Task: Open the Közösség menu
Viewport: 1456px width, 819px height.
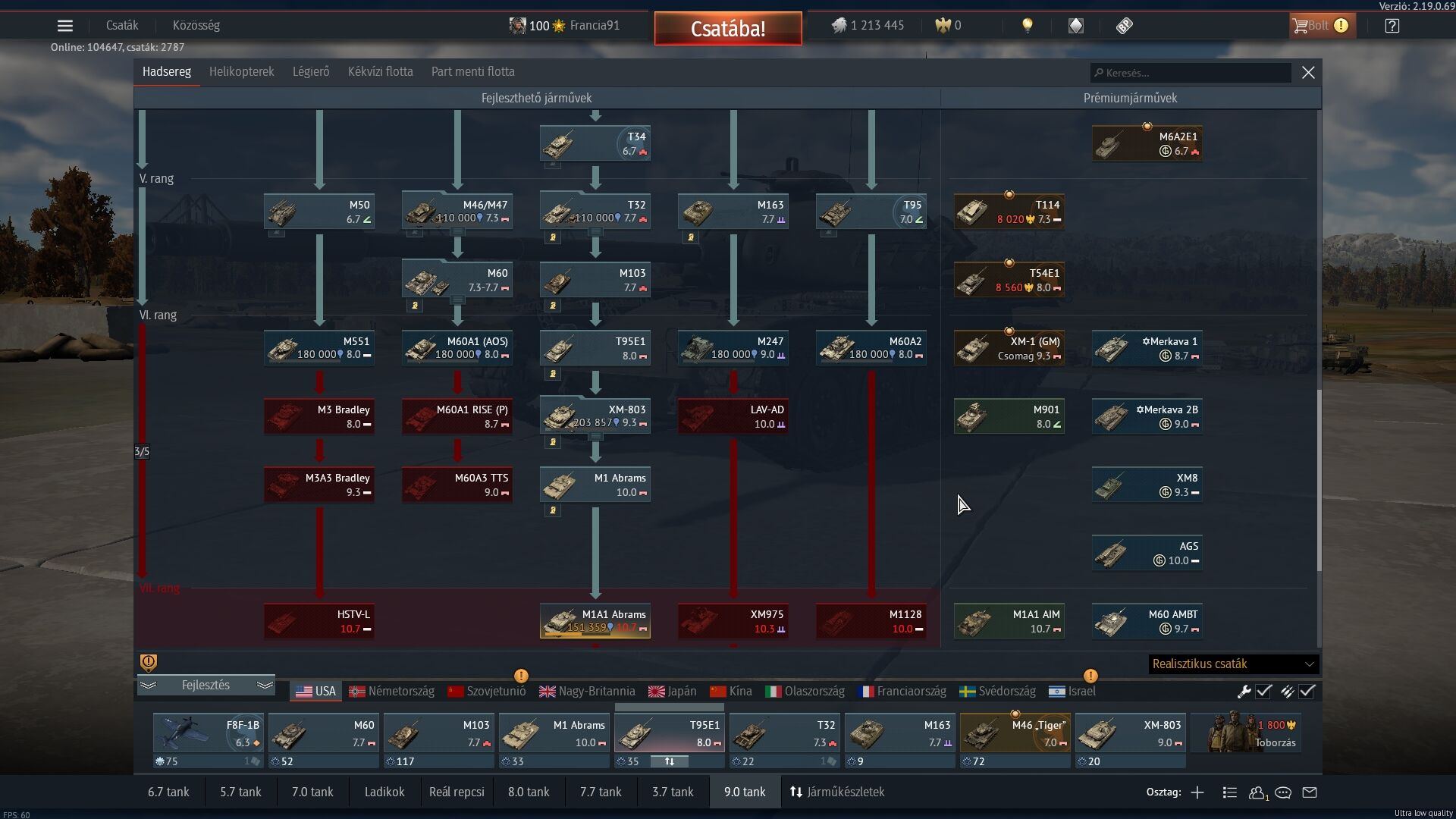Action: (196, 26)
